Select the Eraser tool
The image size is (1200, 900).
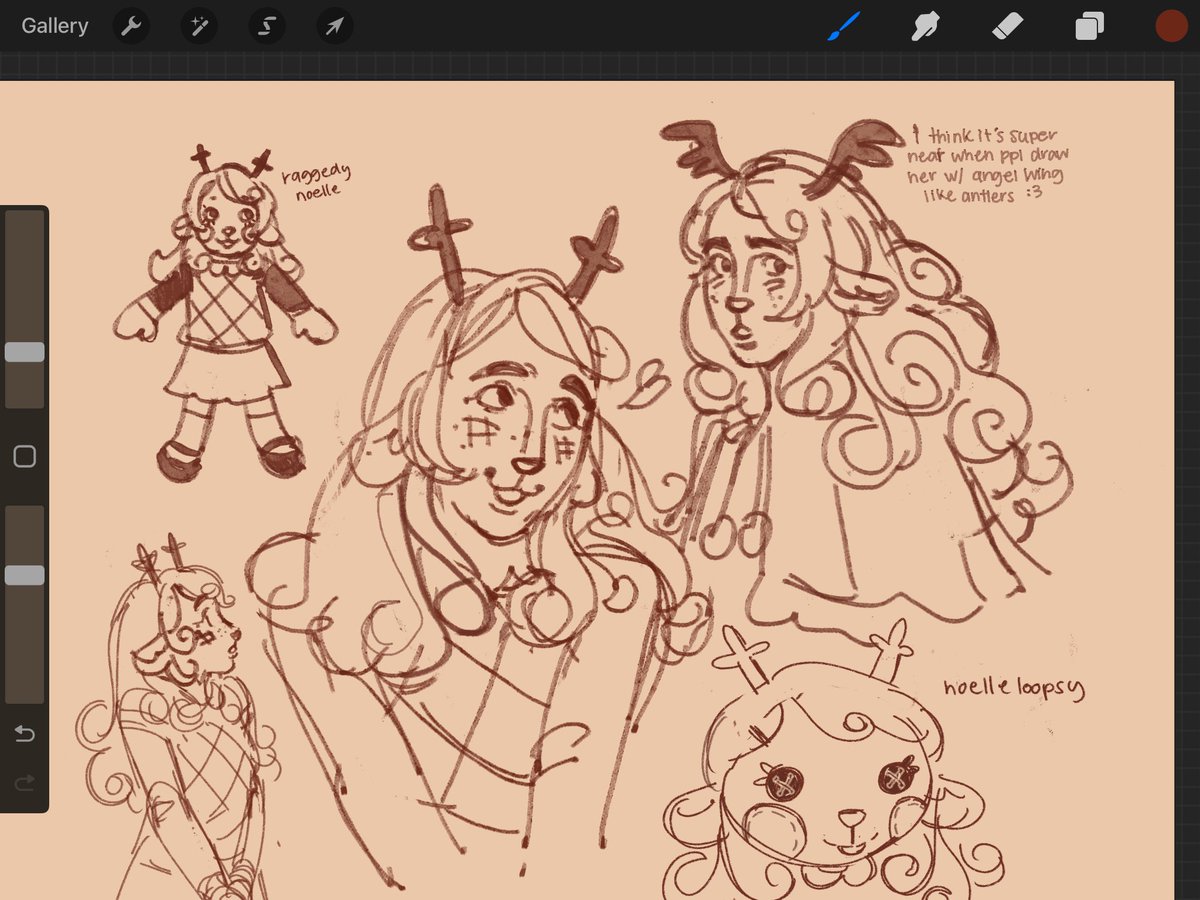1008,26
